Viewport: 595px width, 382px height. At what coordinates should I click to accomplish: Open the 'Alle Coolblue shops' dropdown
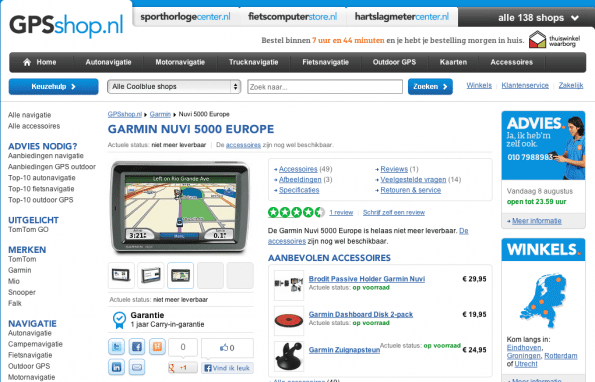coord(175,86)
